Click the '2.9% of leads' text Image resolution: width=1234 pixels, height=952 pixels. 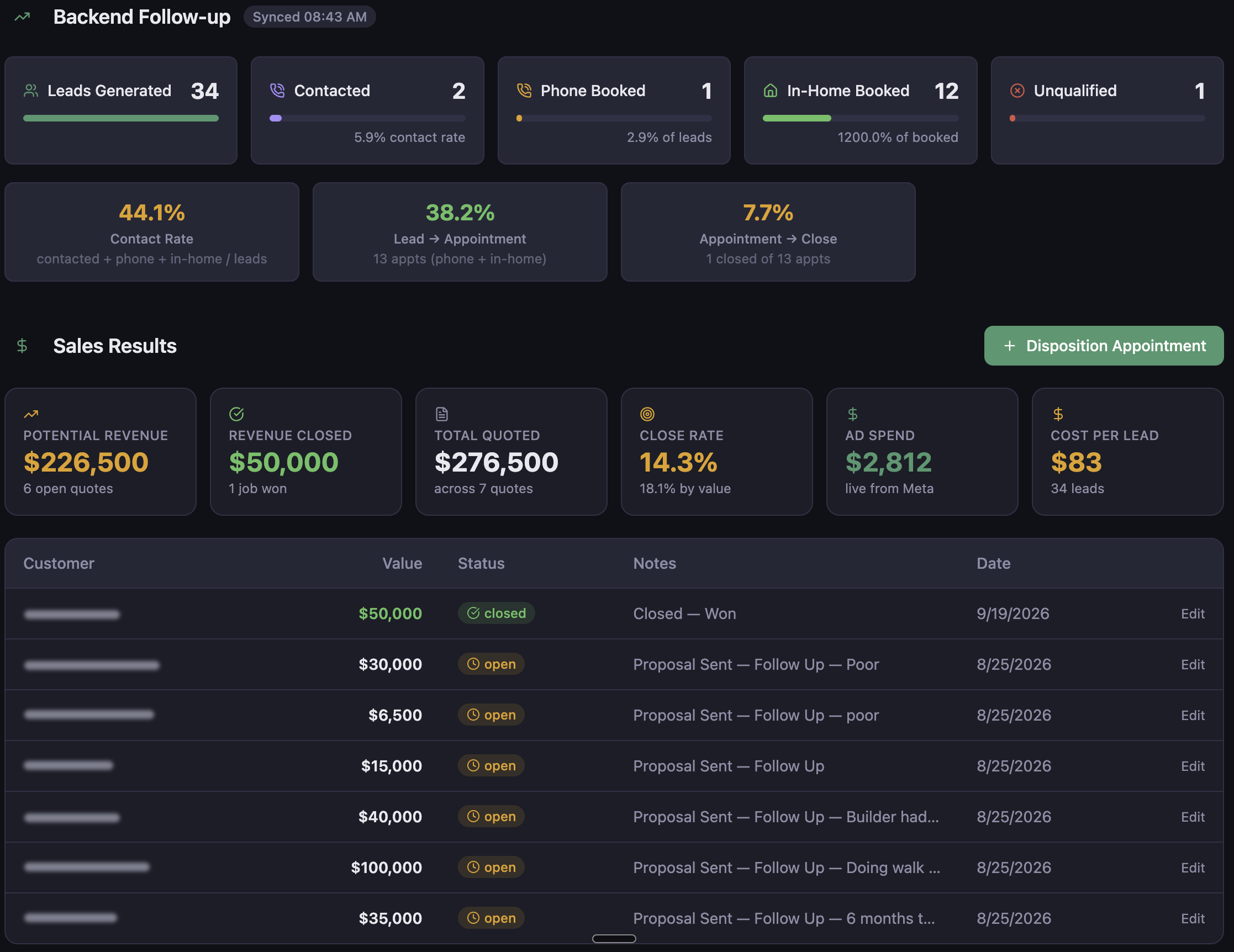pyautogui.click(x=669, y=137)
